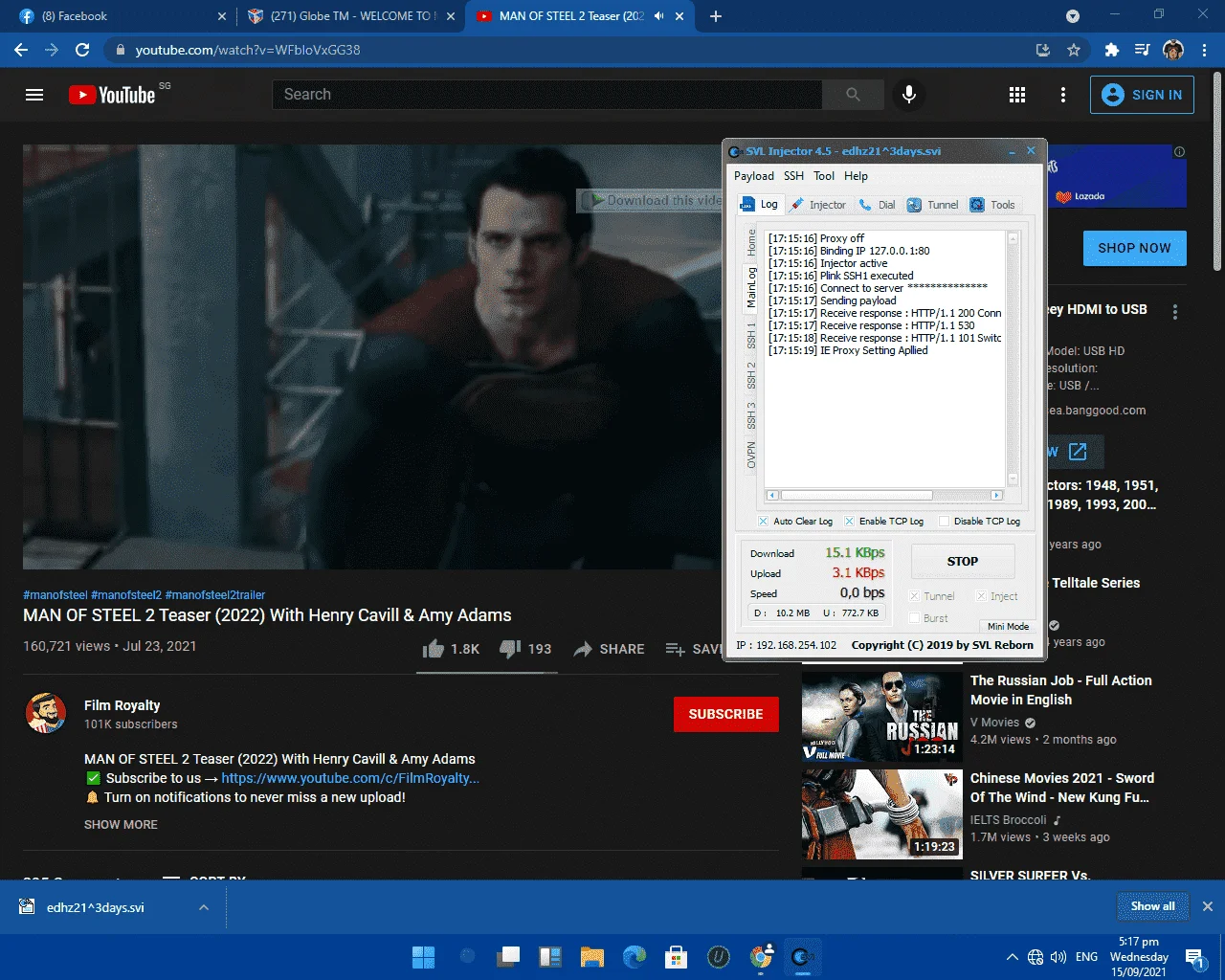Viewport: 1225px width, 980px height.
Task: Expand description with SHOW MORE
Action: (x=121, y=825)
